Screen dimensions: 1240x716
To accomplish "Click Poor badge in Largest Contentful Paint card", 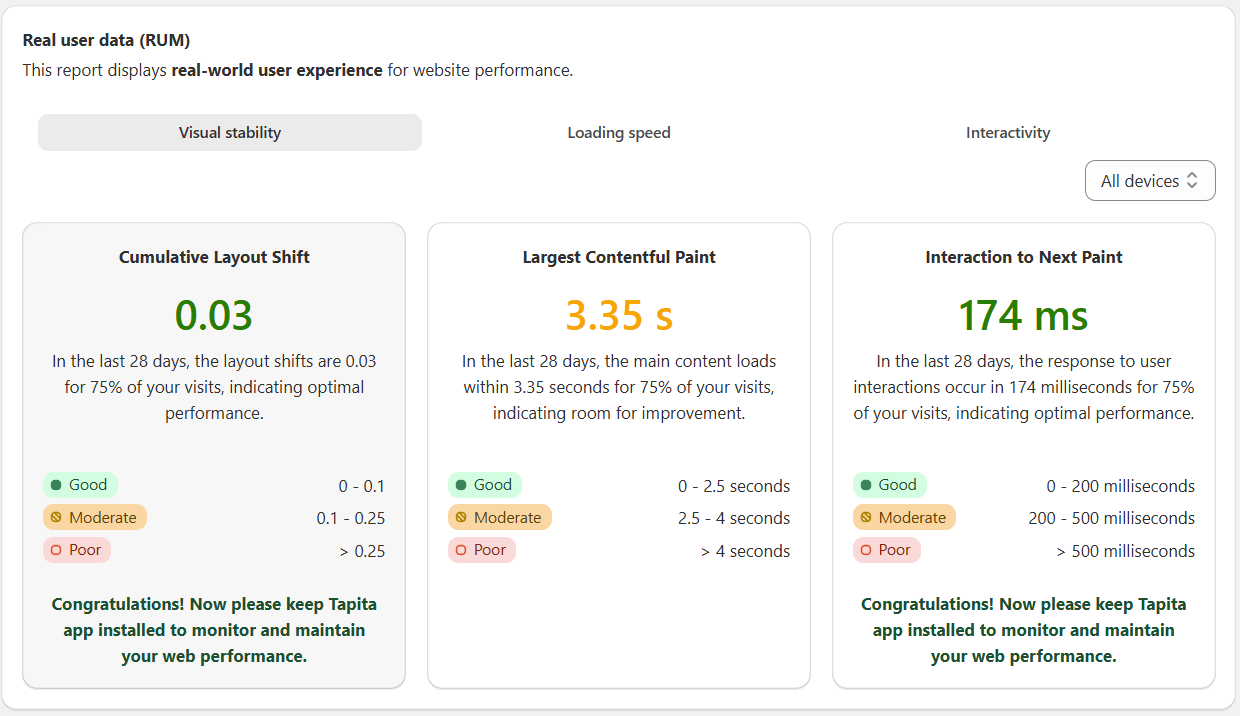I will (x=482, y=550).
